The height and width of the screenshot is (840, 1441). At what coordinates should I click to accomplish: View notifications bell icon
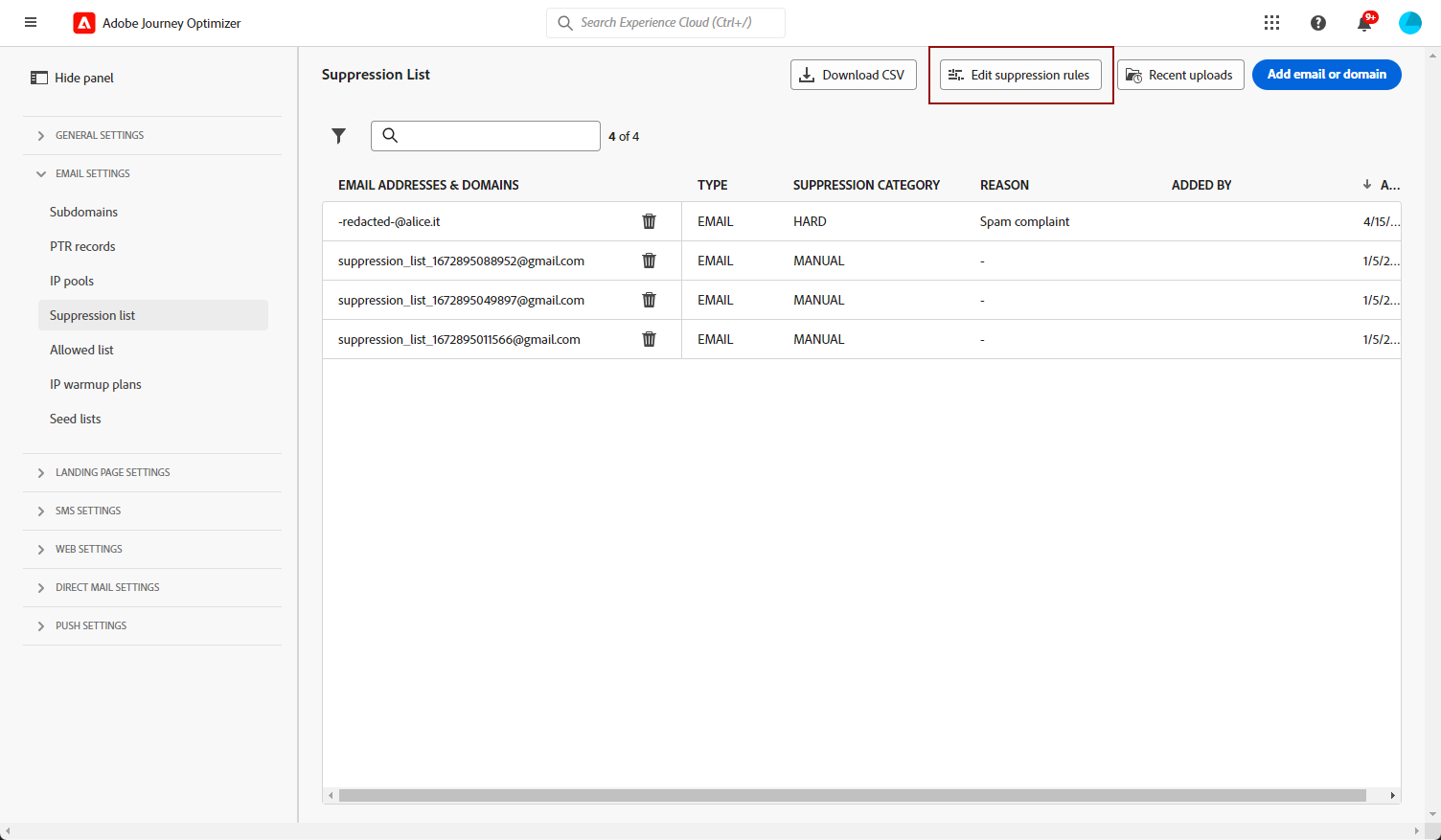pyautogui.click(x=1365, y=22)
